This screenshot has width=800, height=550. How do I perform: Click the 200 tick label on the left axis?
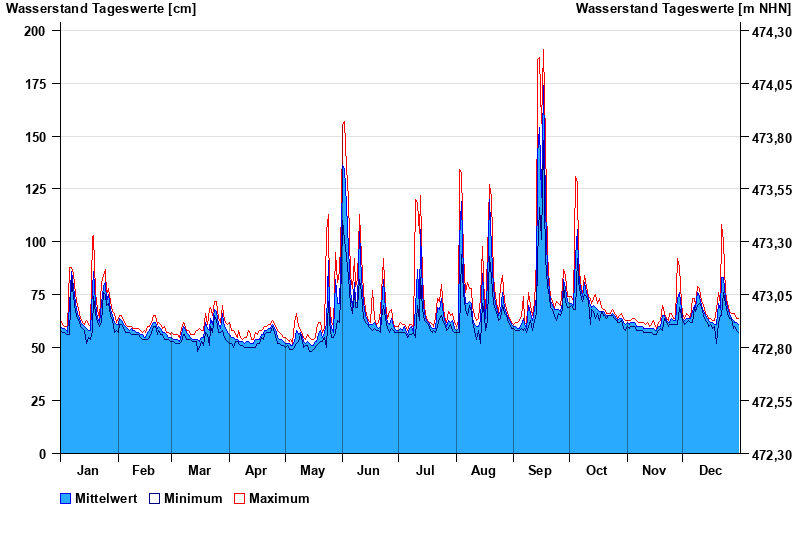pos(35,31)
